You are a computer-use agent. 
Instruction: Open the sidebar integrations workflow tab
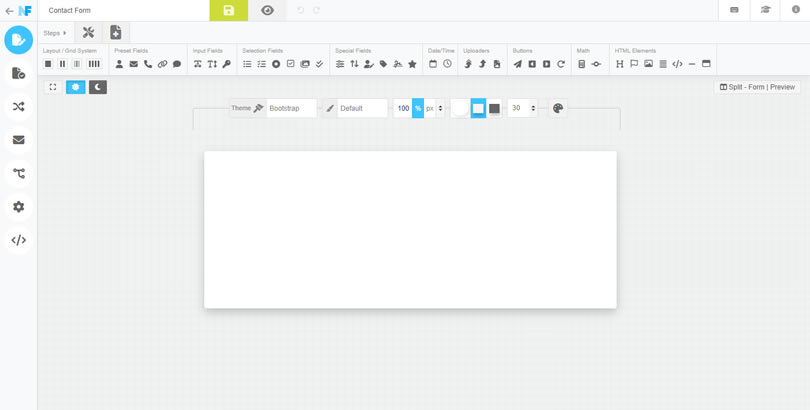[19, 174]
